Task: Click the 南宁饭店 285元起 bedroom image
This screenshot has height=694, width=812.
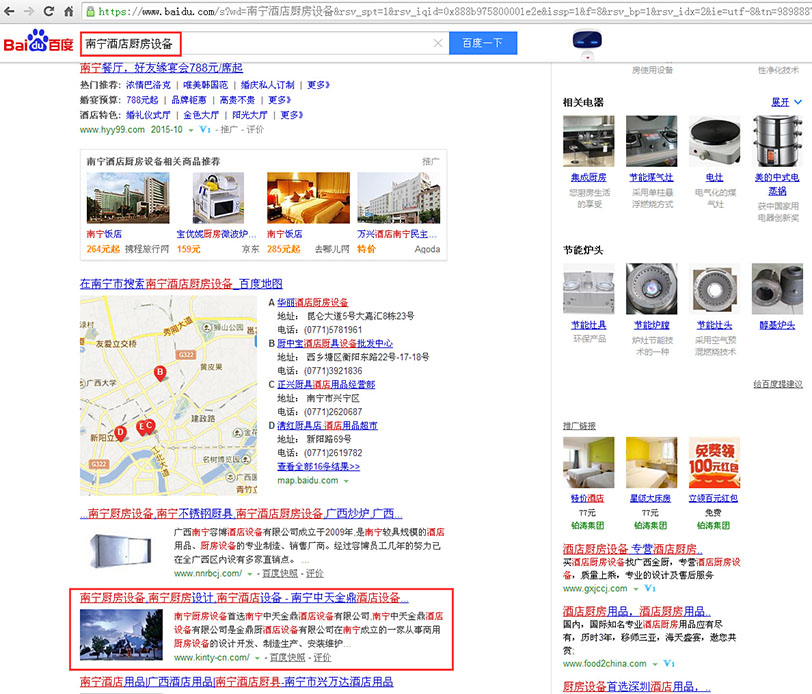Action: (309, 198)
